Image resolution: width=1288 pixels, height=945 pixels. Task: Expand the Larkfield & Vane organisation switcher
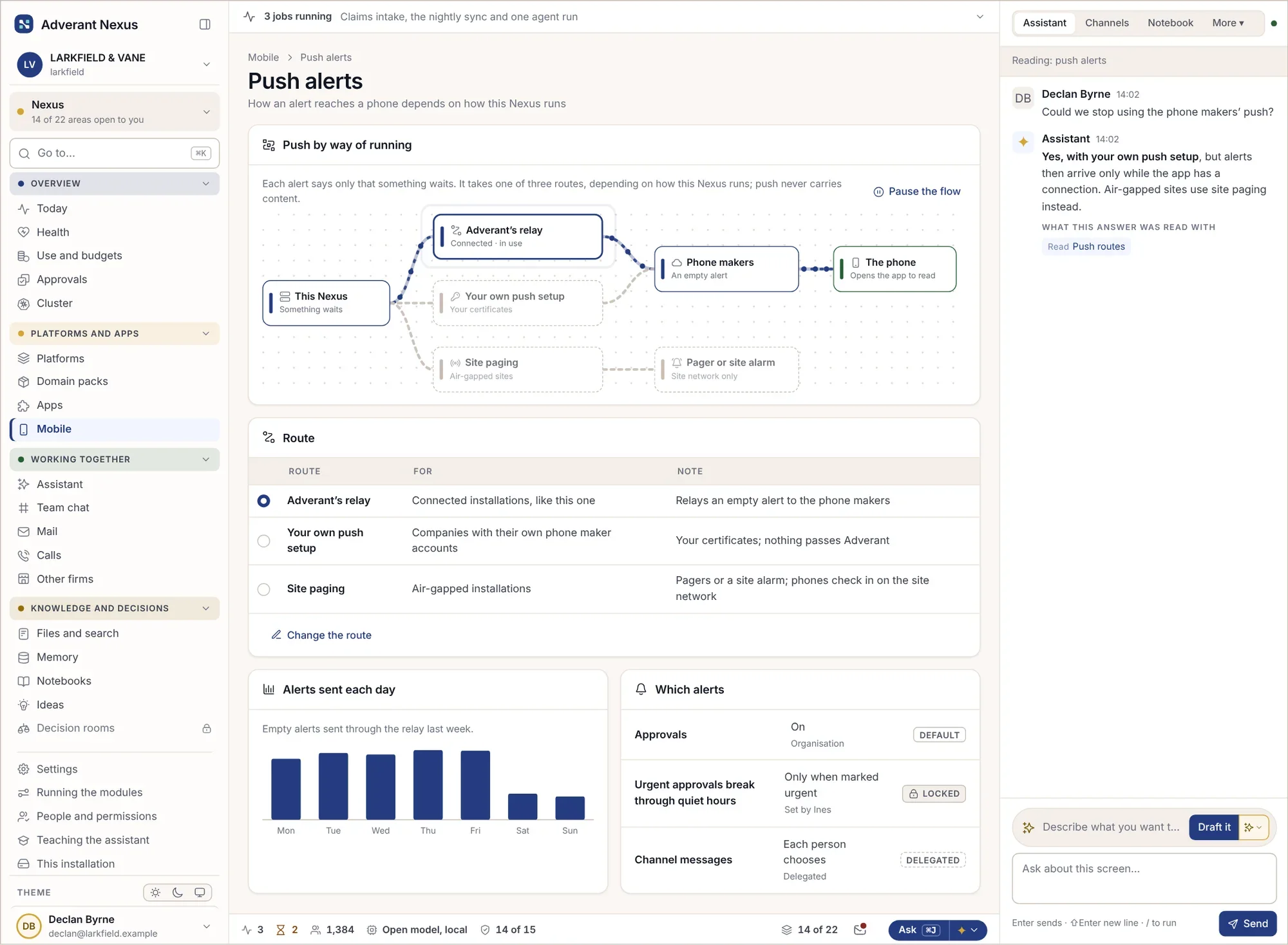pos(206,64)
